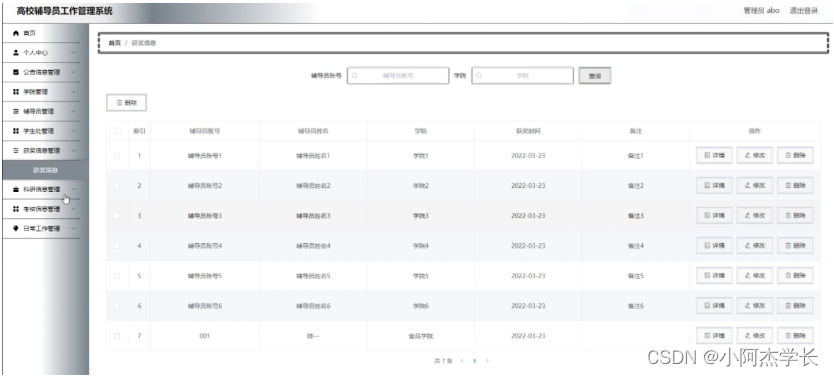Click the 退出登录 link
The image size is (834, 376).
pos(803,11)
